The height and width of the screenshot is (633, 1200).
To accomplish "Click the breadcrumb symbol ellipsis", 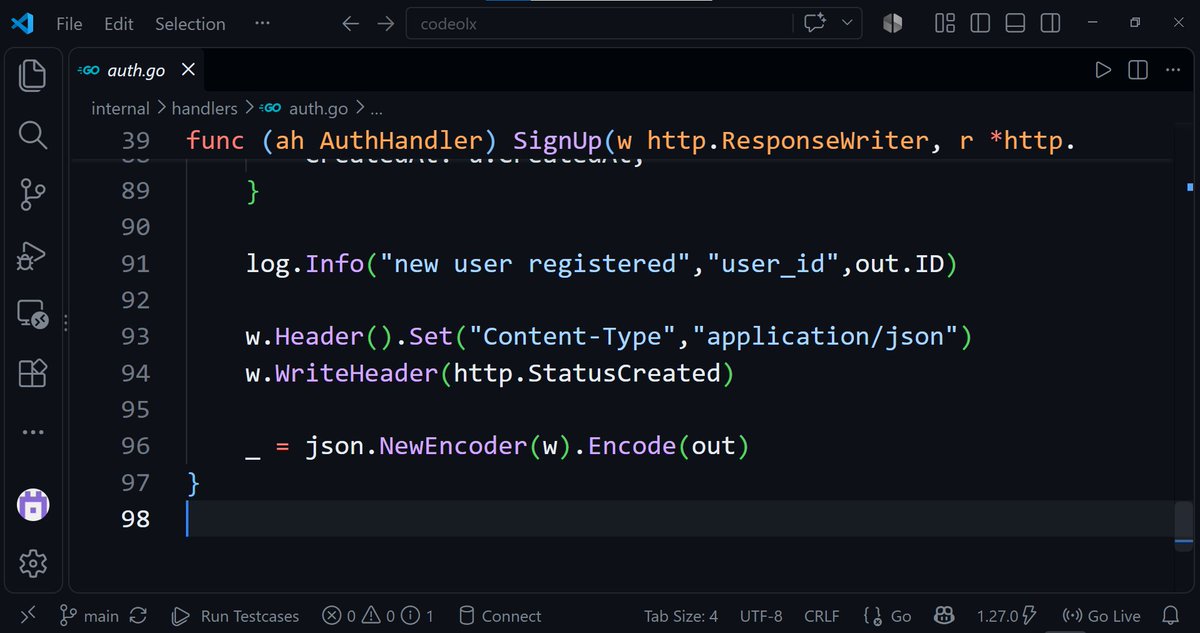I will [x=376, y=109].
